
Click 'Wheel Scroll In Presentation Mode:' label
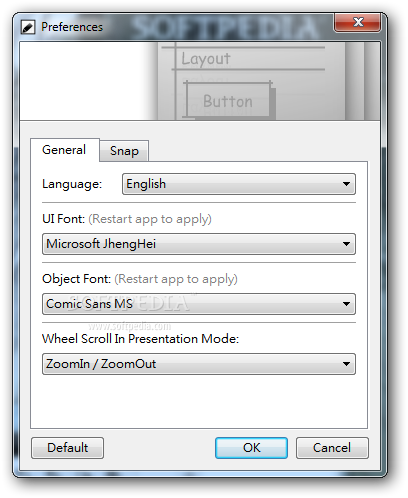(140, 339)
